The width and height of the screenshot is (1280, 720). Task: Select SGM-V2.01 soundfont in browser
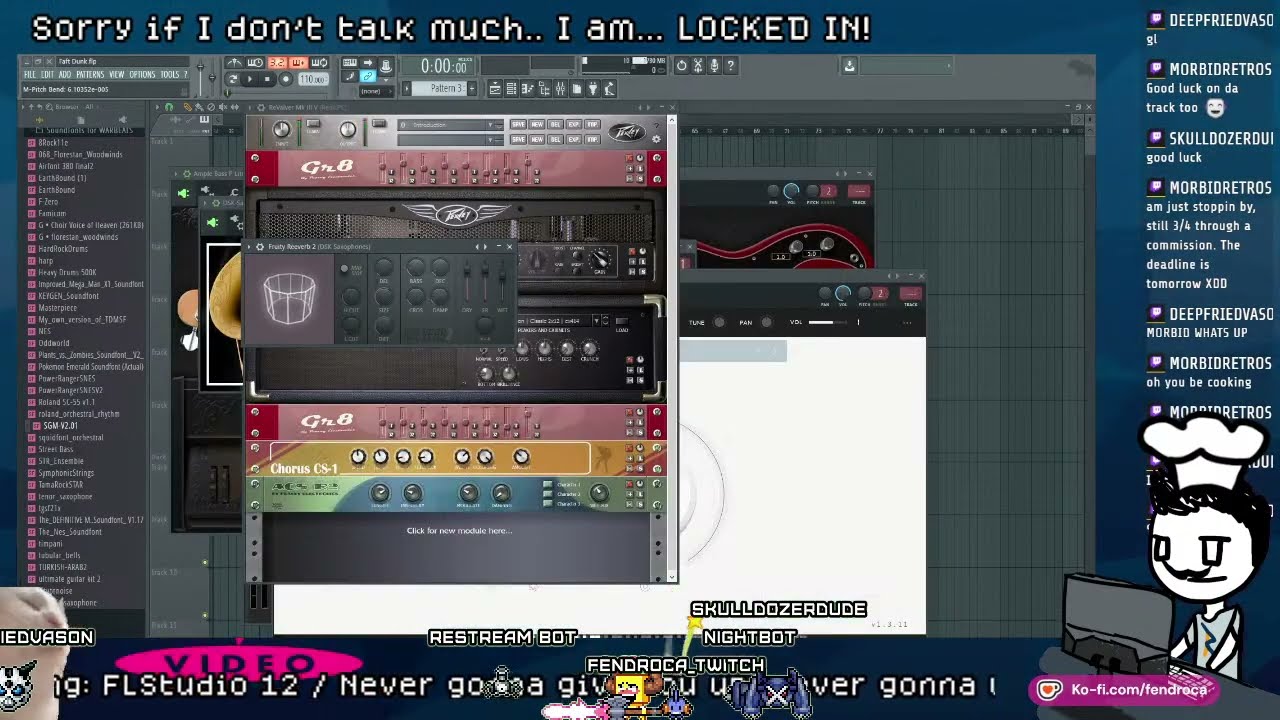tap(59, 425)
